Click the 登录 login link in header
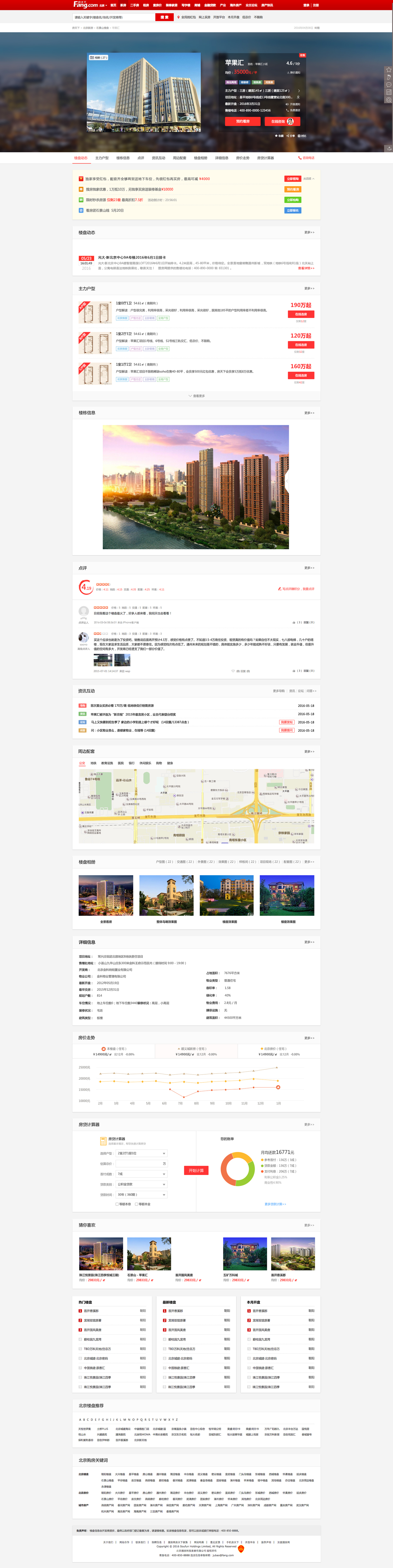 tap(307, 5)
